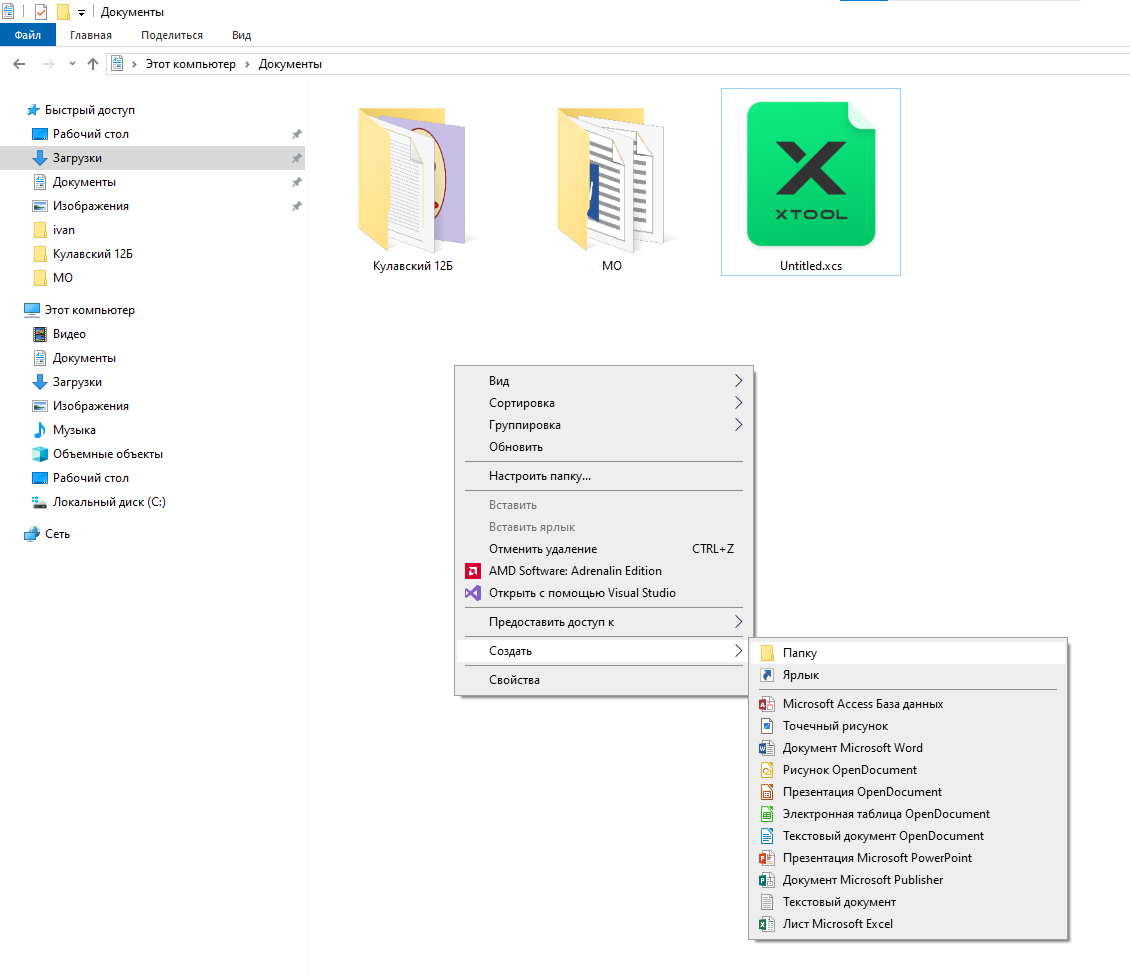This screenshot has width=1130, height=975.
Task: Create a Документ Microsoft Word
Action: [908, 748]
